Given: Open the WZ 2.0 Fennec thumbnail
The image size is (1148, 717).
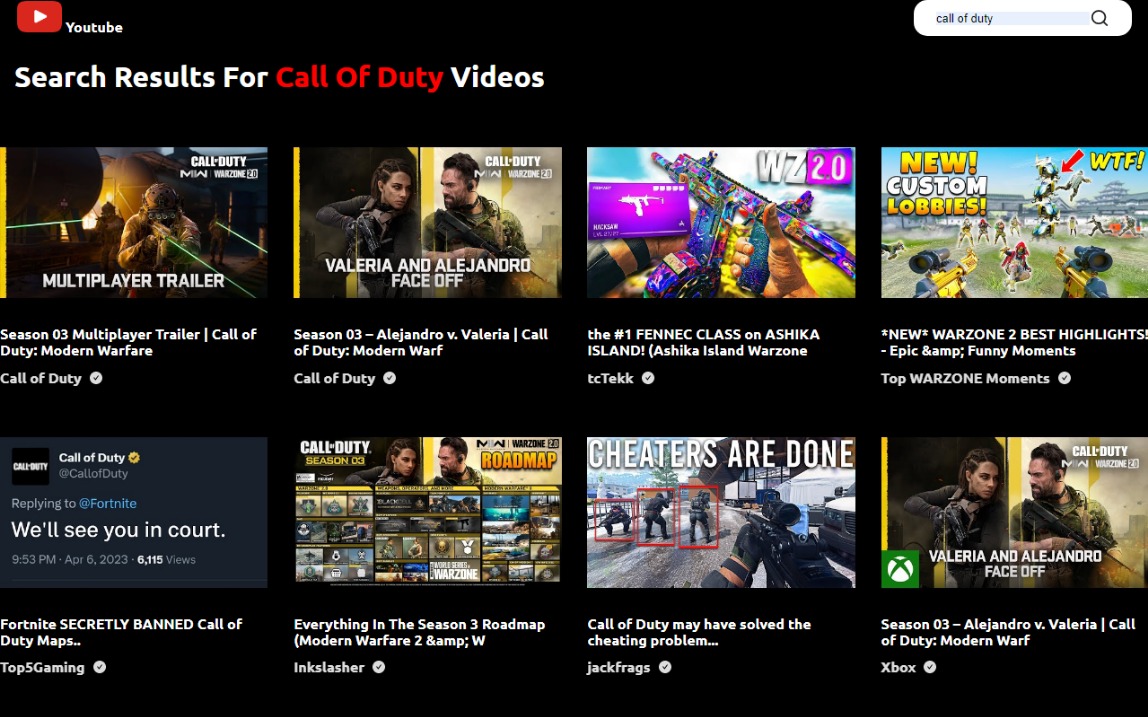Looking at the screenshot, I should pyautogui.click(x=721, y=223).
